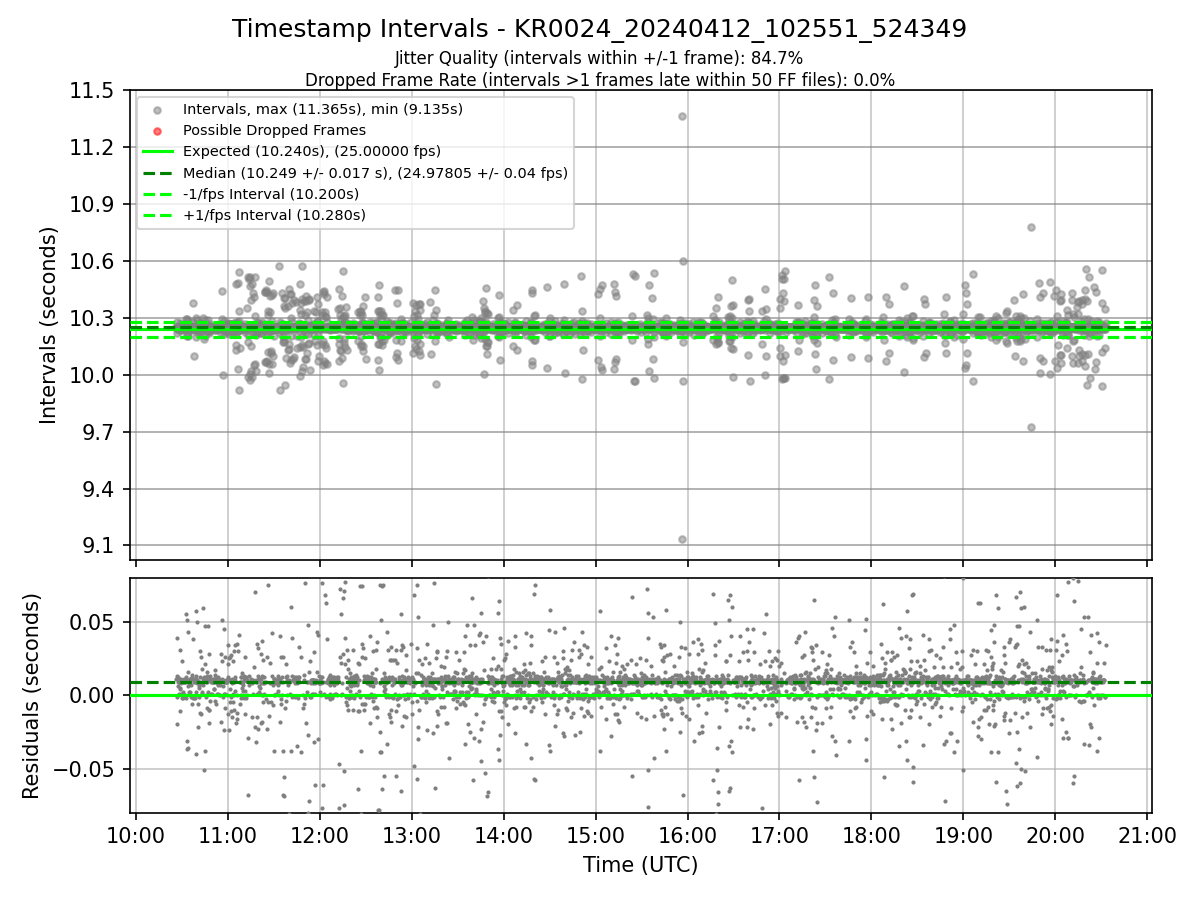The image size is (1200, 900).
Task: Click the 'Intervals (seconds)' y-axis label
Action: coord(48,325)
